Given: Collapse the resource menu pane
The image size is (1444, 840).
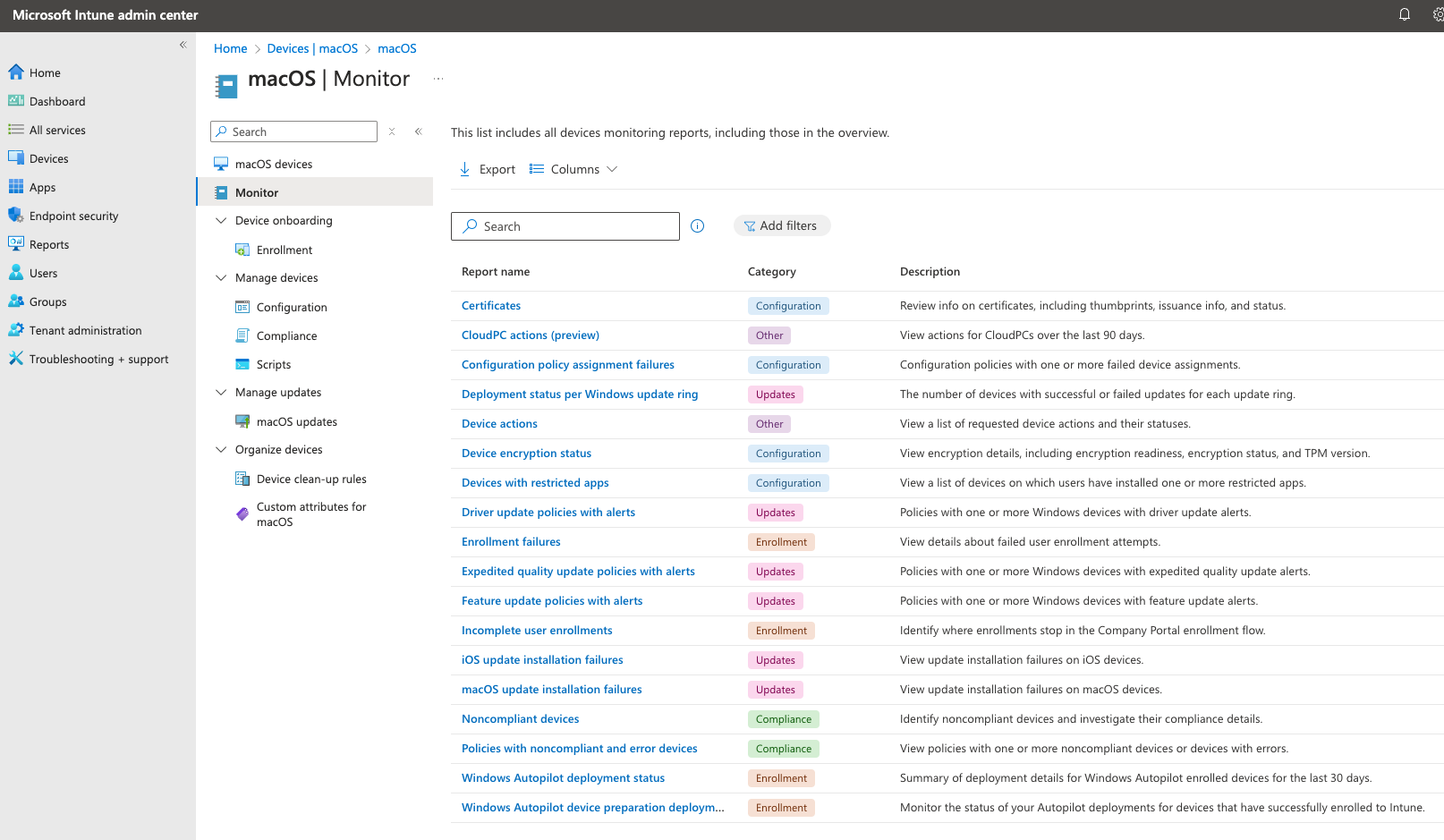Looking at the screenshot, I should pyautogui.click(x=419, y=132).
